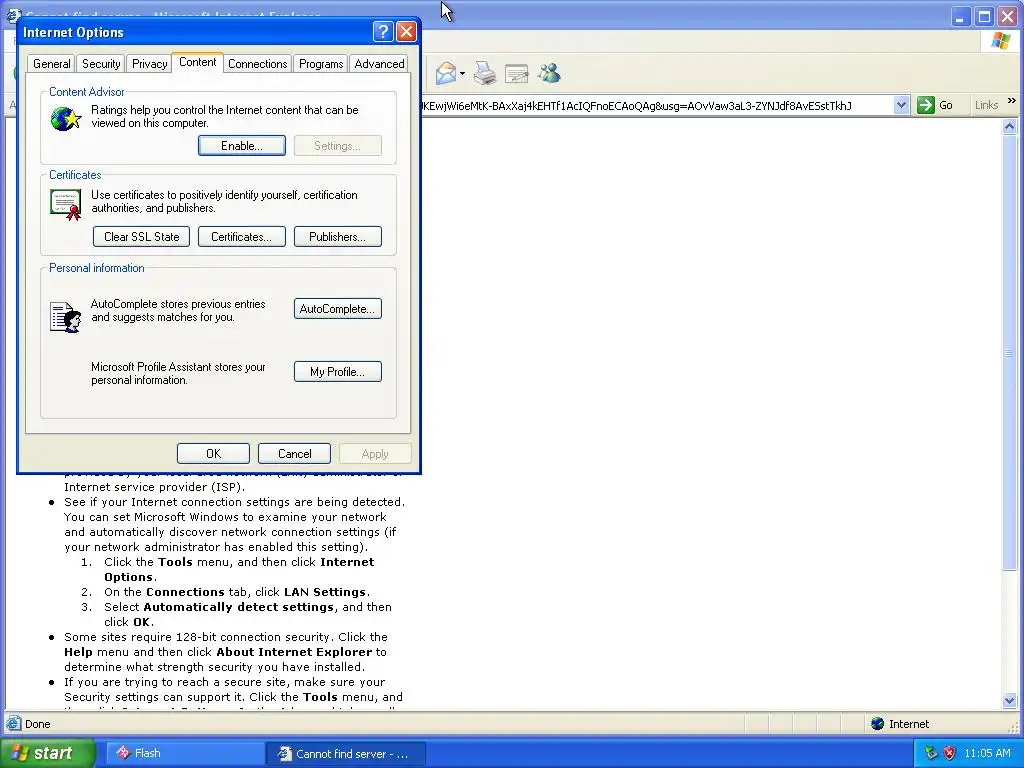
Task: Click Enable in Content Advisor
Action: (x=242, y=146)
